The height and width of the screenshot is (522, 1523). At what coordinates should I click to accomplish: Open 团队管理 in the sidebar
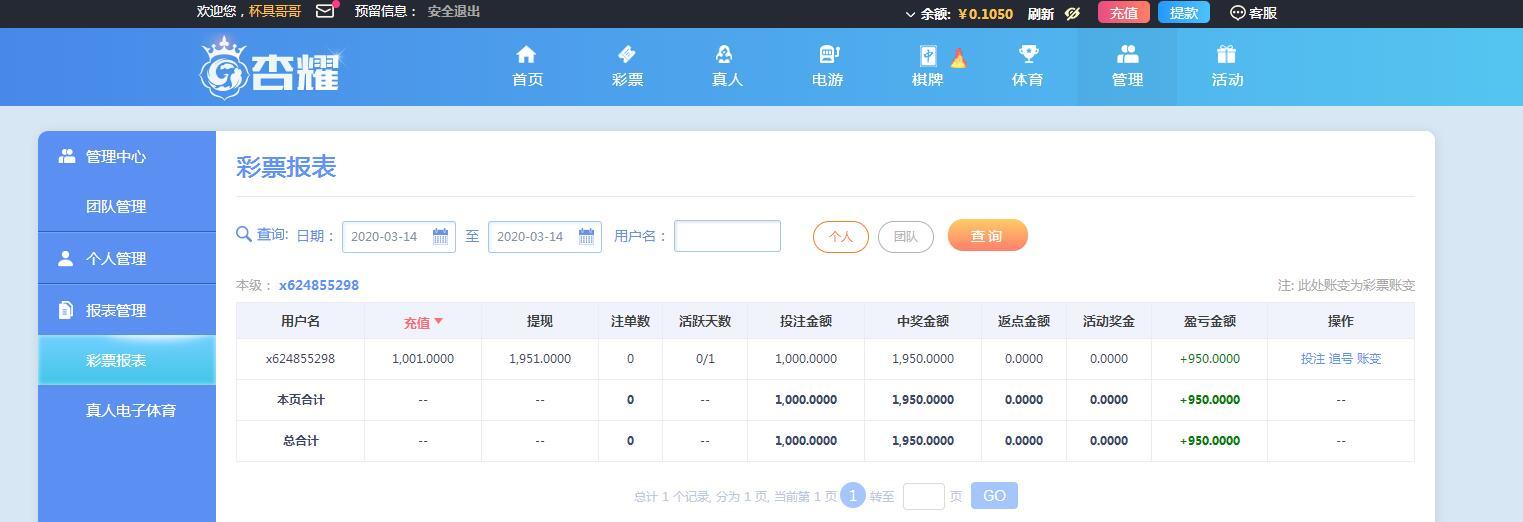116,207
